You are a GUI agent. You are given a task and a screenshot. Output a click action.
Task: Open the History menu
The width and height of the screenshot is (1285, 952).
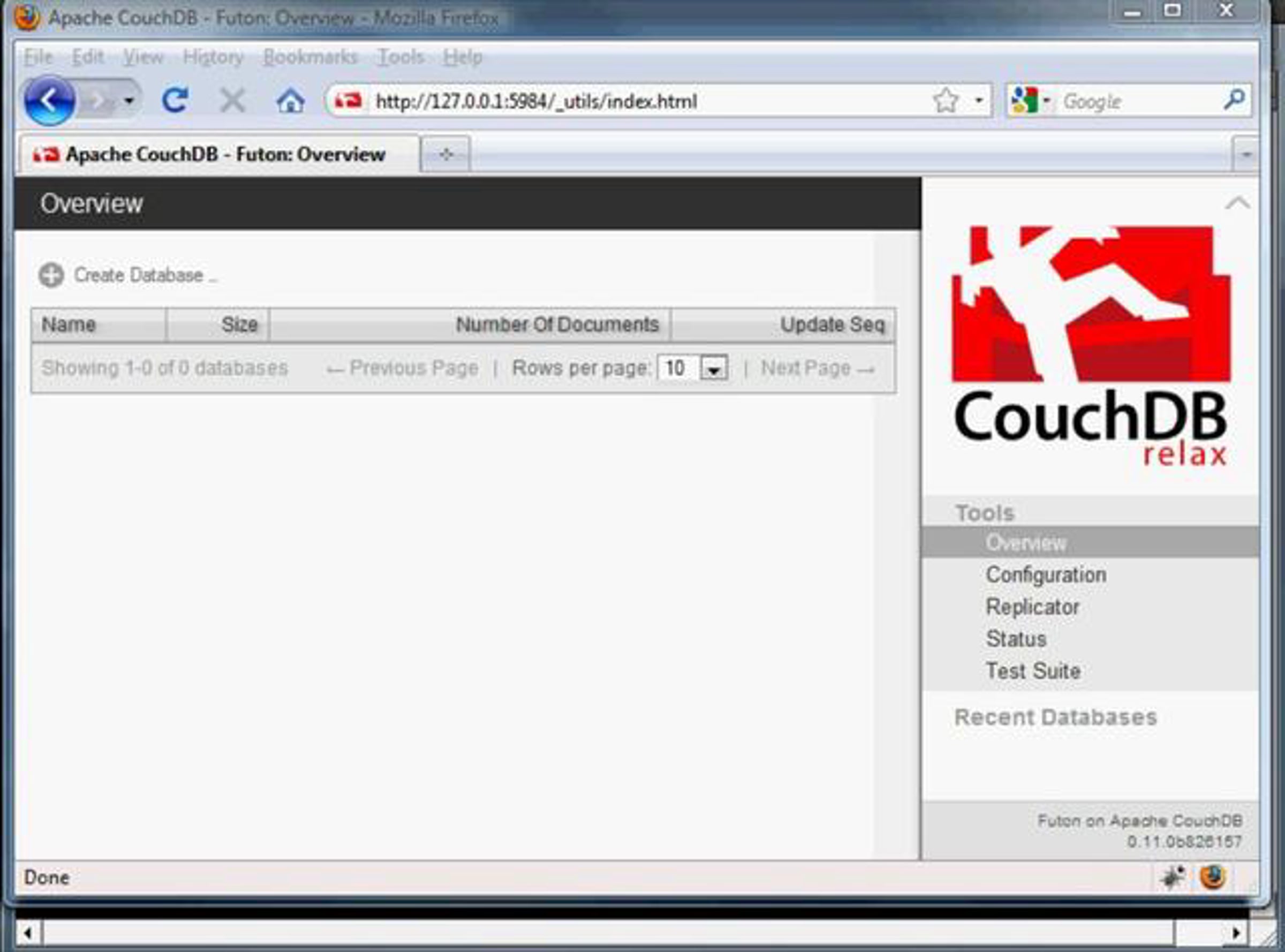tap(213, 57)
